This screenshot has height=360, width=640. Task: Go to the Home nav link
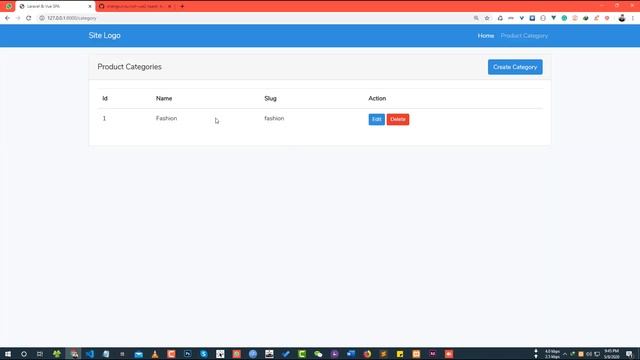pos(486,36)
